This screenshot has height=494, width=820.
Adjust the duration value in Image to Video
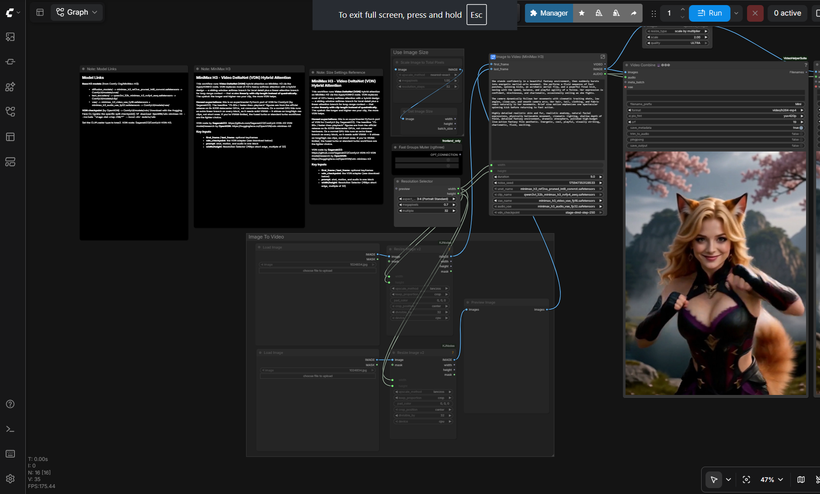click(x=548, y=177)
